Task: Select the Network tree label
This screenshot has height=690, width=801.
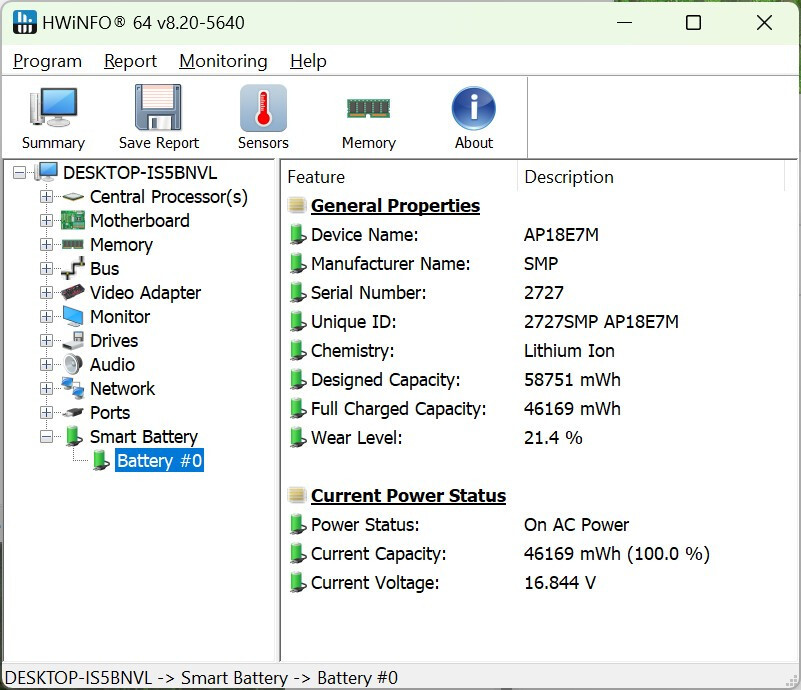Action: [122, 389]
